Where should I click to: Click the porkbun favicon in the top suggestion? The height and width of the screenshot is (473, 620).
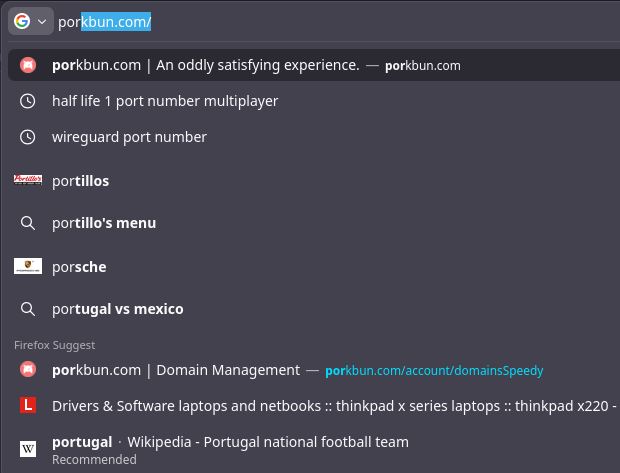pyautogui.click(x=28, y=65)
